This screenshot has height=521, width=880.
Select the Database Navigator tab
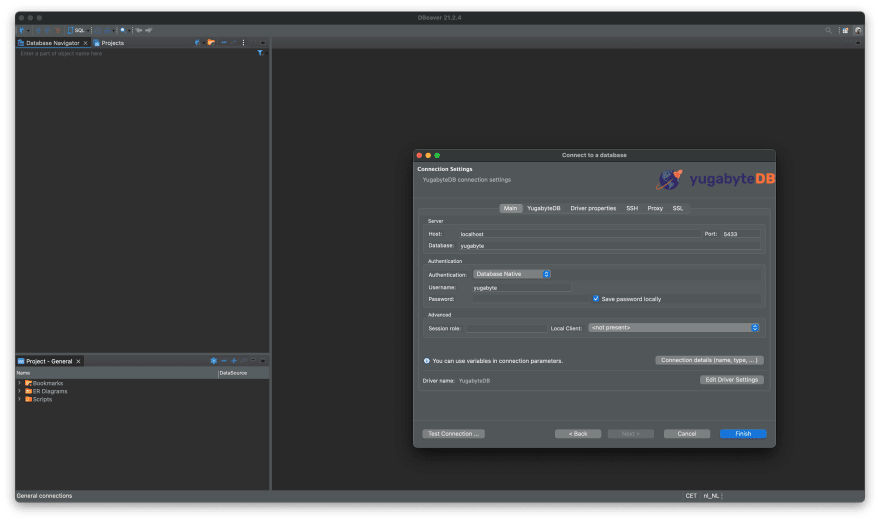point(52,43)
